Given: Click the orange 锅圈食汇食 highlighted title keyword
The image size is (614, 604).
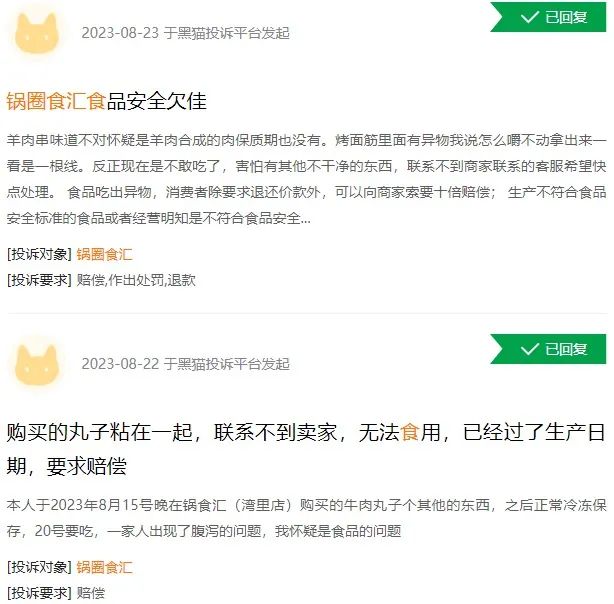Looking at the screenshot, I should [56, 101].
